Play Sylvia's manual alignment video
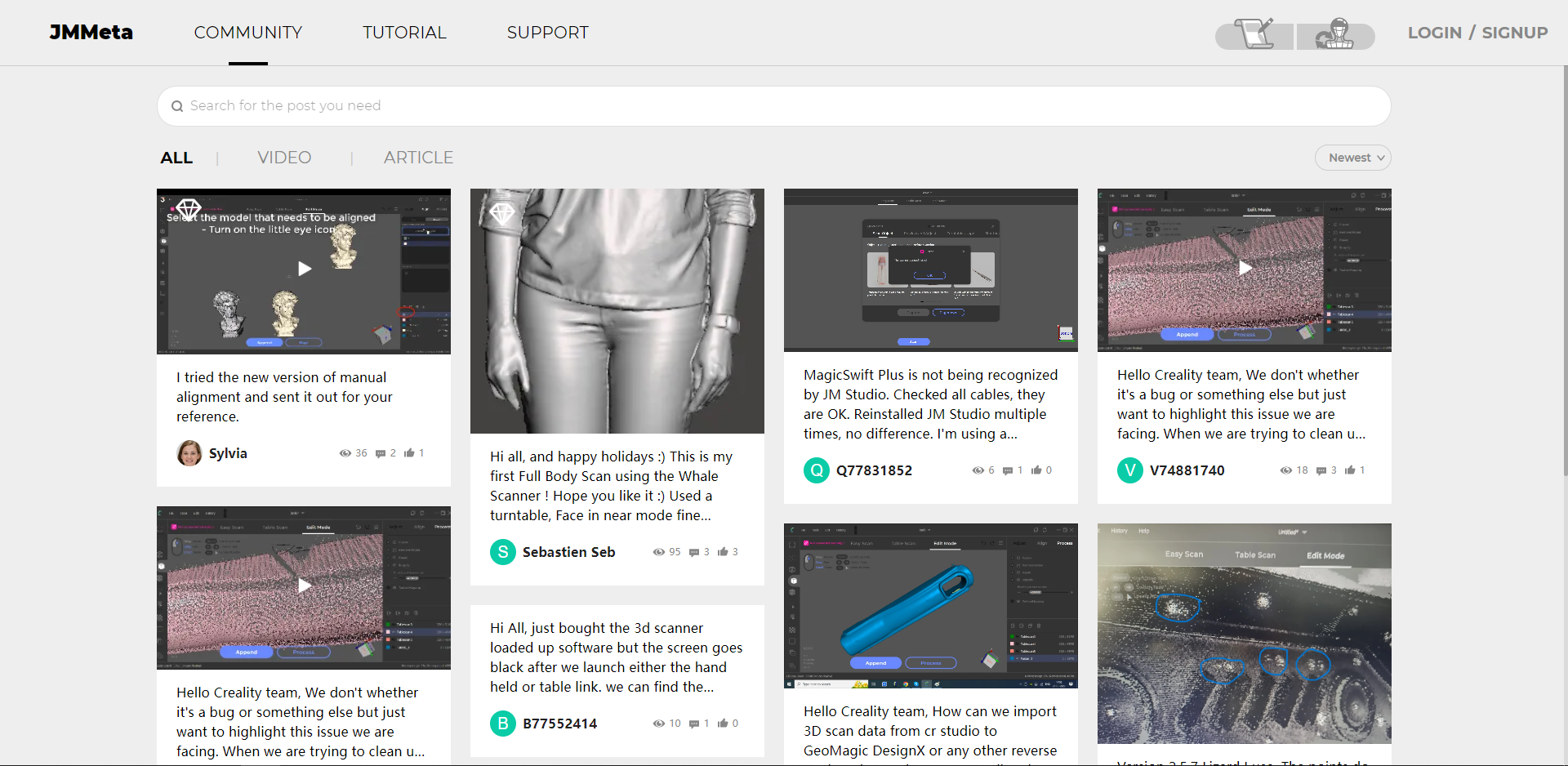Image resolution: width=1568 pixels, height=766 pixels. [304, 269]
